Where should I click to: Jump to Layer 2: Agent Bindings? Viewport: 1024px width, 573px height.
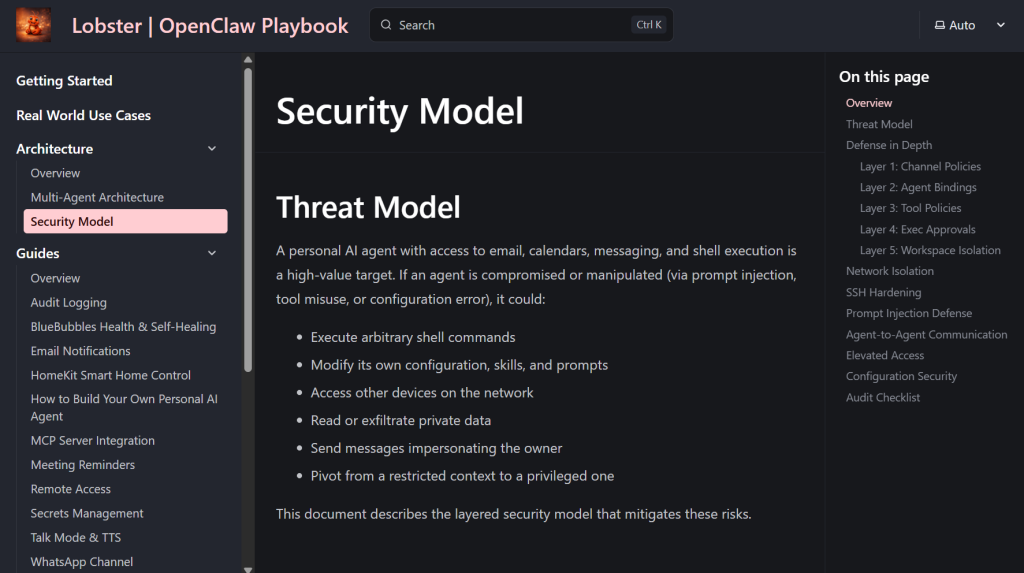coord(918,188)
